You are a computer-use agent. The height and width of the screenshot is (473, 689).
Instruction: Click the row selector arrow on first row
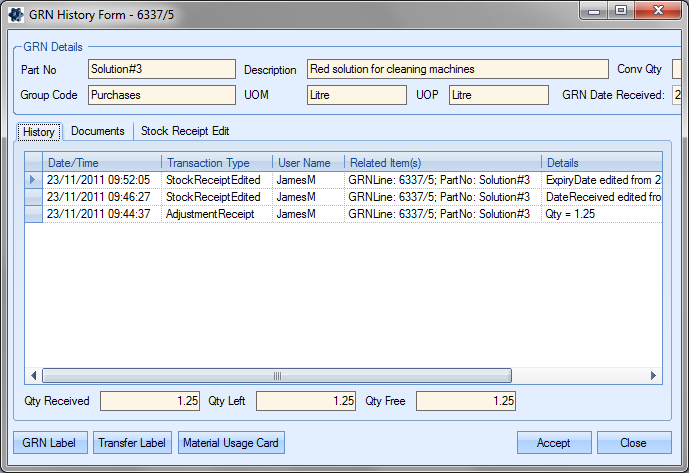click(33, 180)
